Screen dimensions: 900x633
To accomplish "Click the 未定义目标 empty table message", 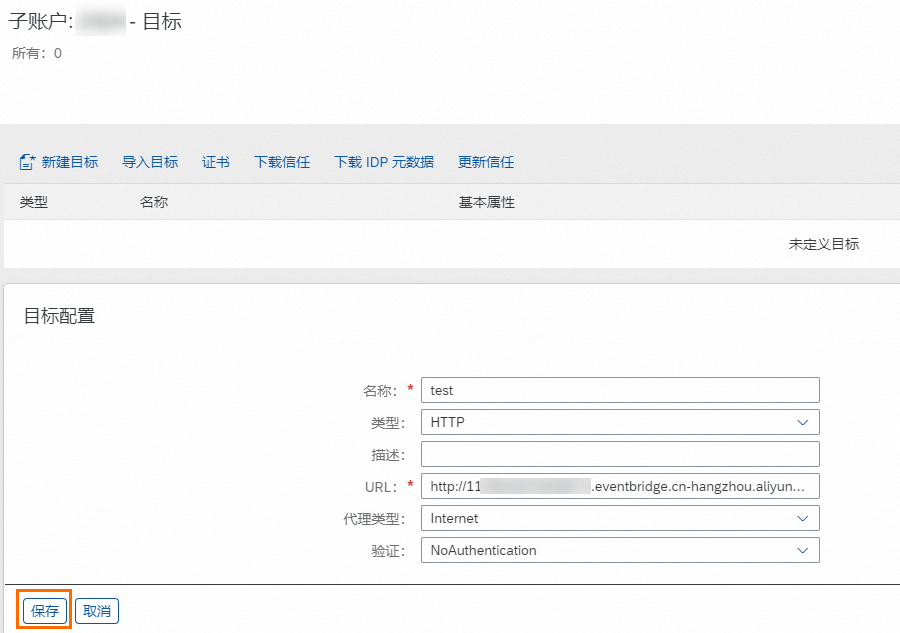I will click(824, 244).
